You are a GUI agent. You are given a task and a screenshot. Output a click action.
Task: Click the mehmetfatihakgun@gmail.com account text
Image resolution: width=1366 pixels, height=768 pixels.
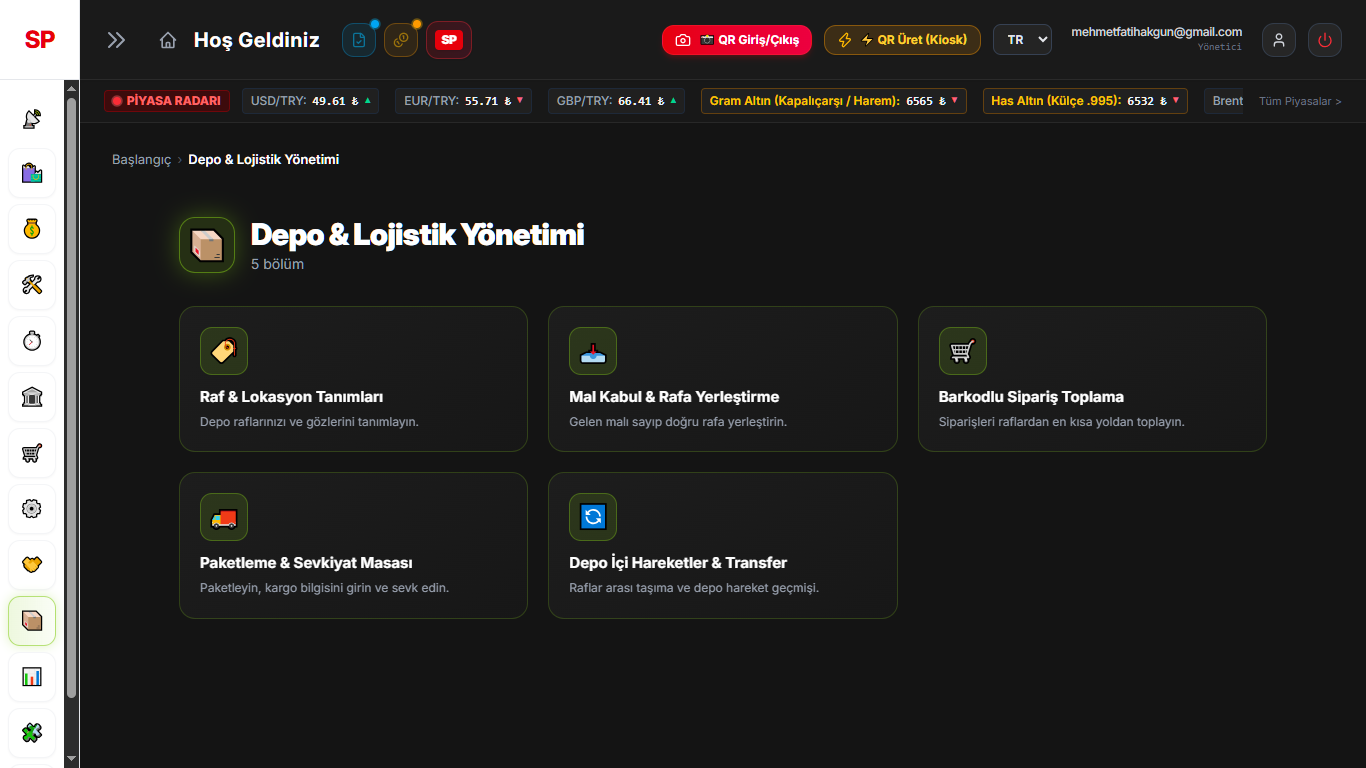(1157, 32)
